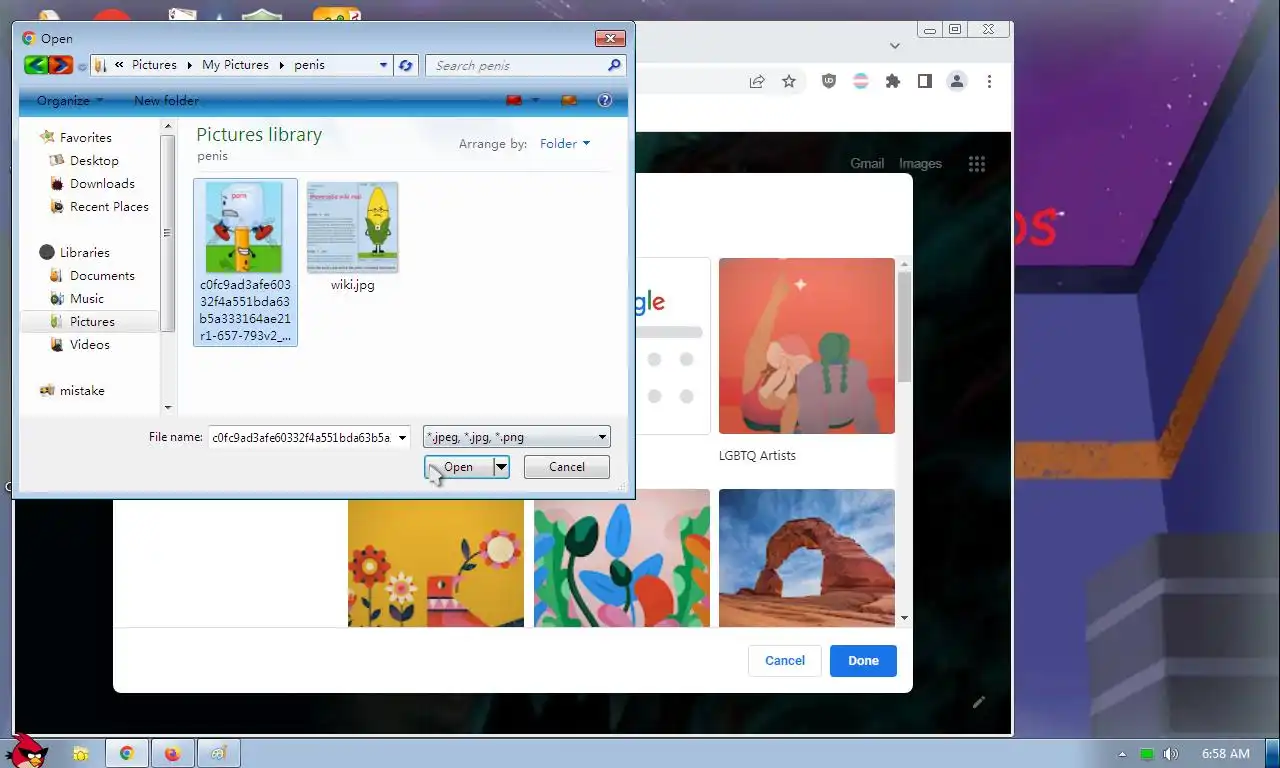
Task: Select mistake in the navigation pane
Action: [x=82, y=390]
